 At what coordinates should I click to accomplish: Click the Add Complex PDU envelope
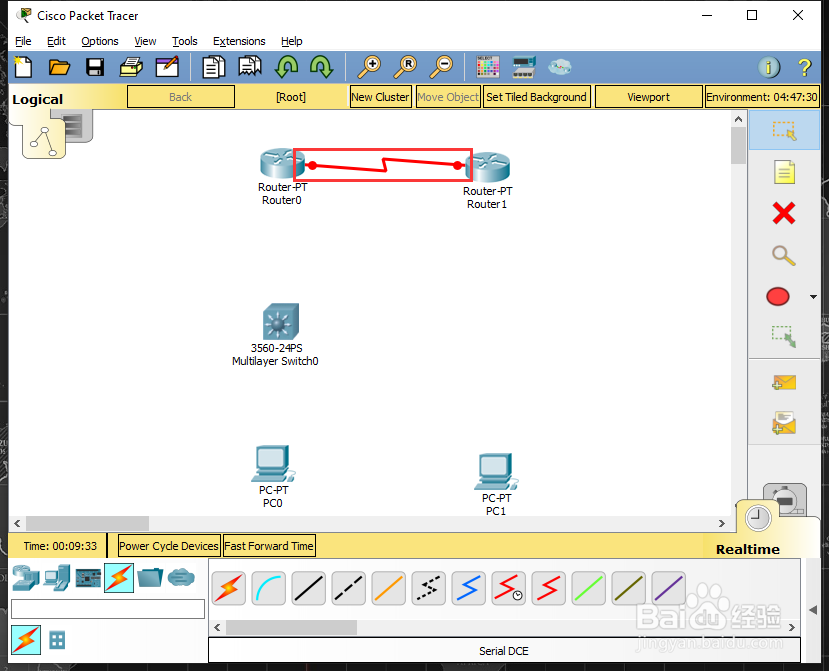pos(784,424)
